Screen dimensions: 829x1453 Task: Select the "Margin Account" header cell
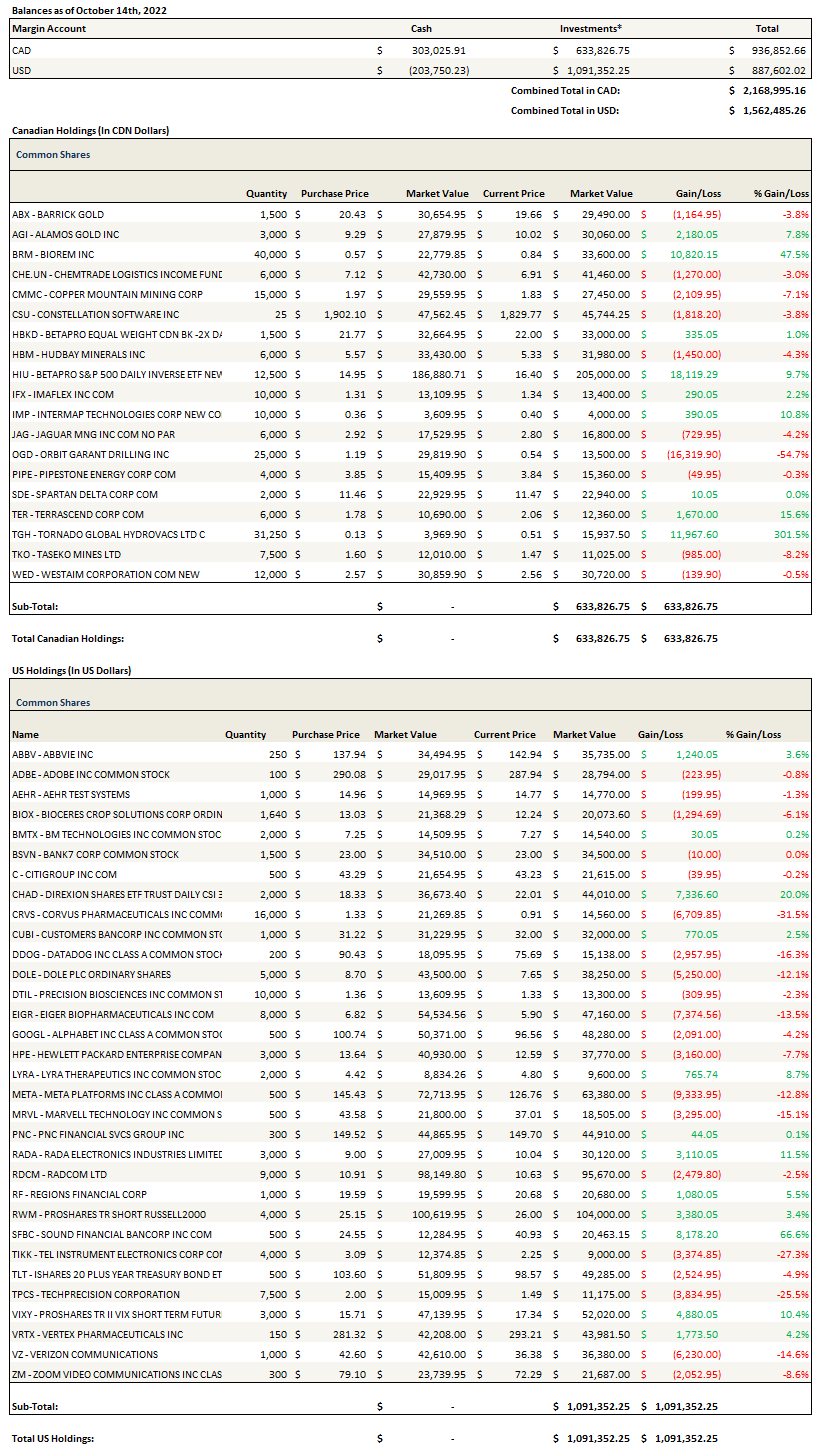click(48, 29)
